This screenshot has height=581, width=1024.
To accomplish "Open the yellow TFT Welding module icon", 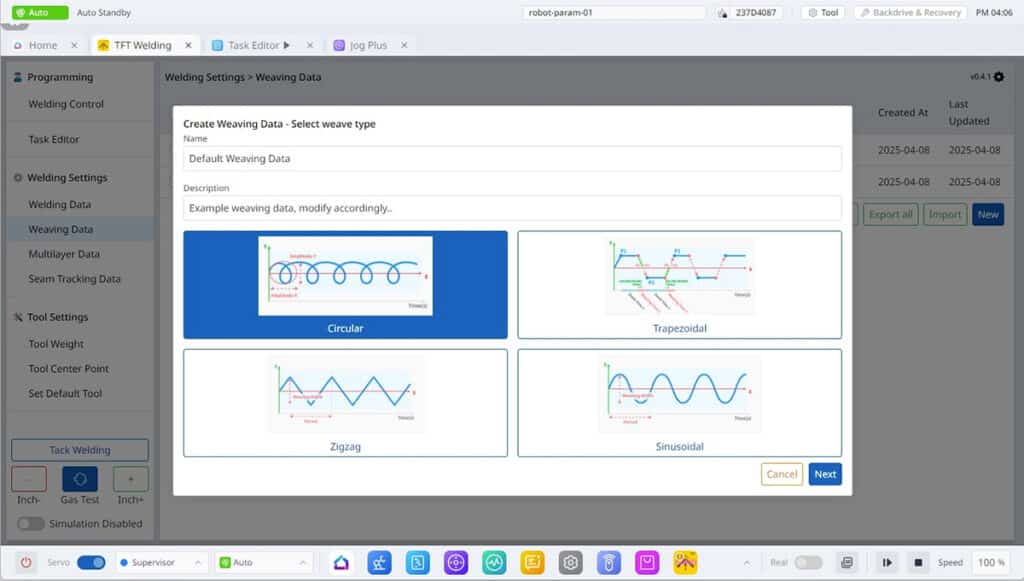I will [685, 562].
